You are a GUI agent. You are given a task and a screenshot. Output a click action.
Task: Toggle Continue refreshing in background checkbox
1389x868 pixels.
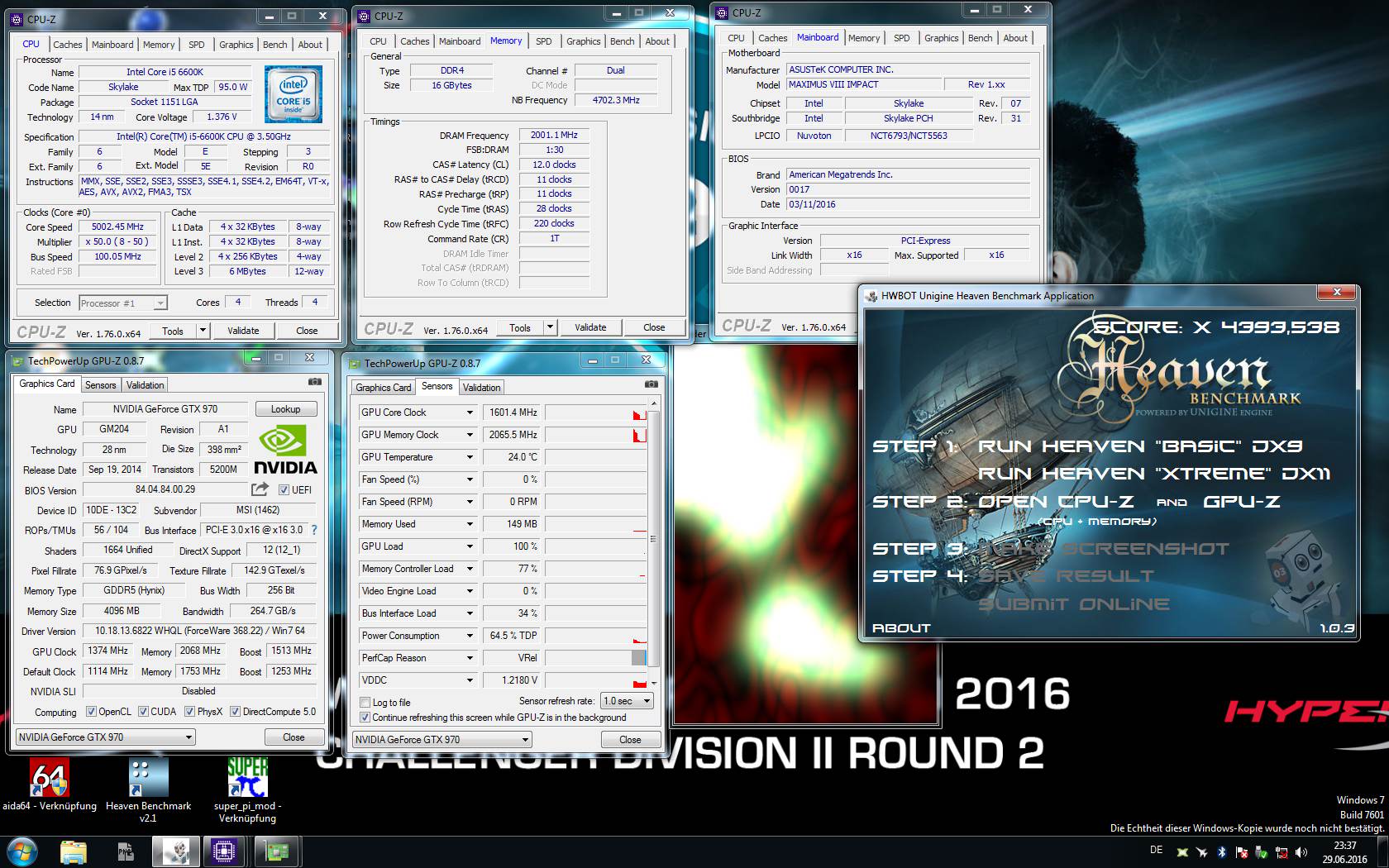tap(365, 718)
